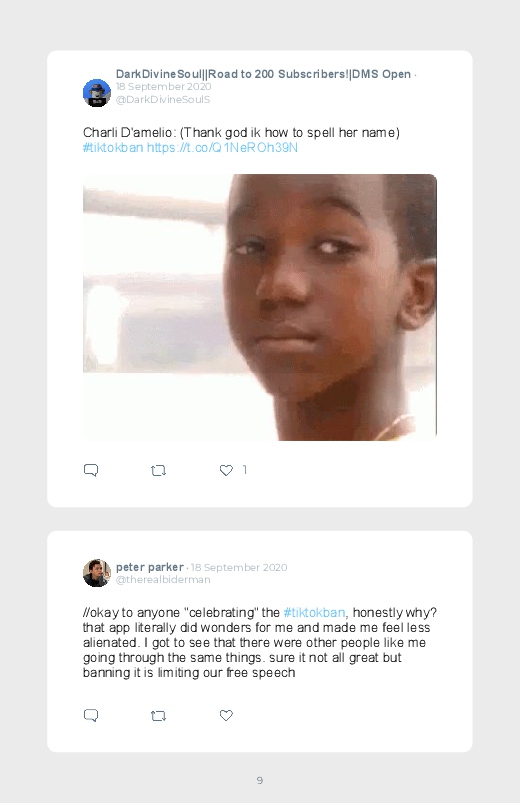Open the @DarkDivineSoulS handle
Viewport: 520px width, 803px height.
(163, 99)
